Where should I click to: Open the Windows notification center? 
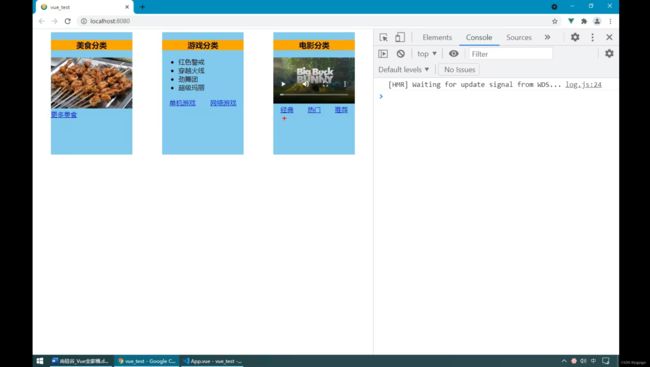click(x=606, y=361)
